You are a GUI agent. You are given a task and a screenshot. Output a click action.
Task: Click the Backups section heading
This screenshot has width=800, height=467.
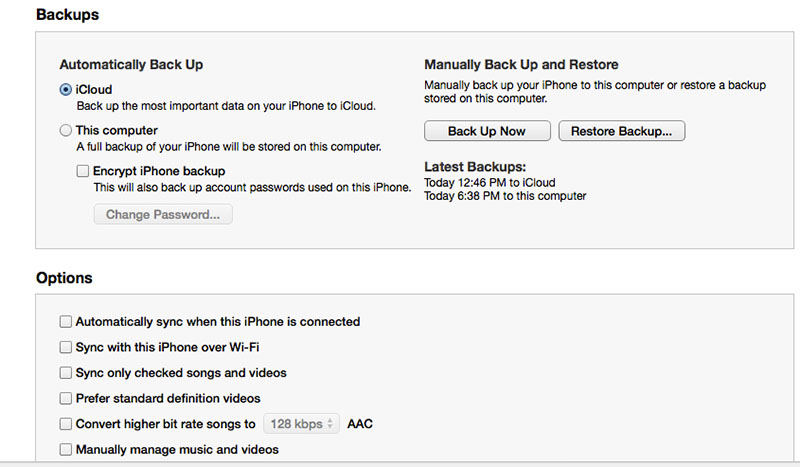pyautogui.click(x=67, y=15)
